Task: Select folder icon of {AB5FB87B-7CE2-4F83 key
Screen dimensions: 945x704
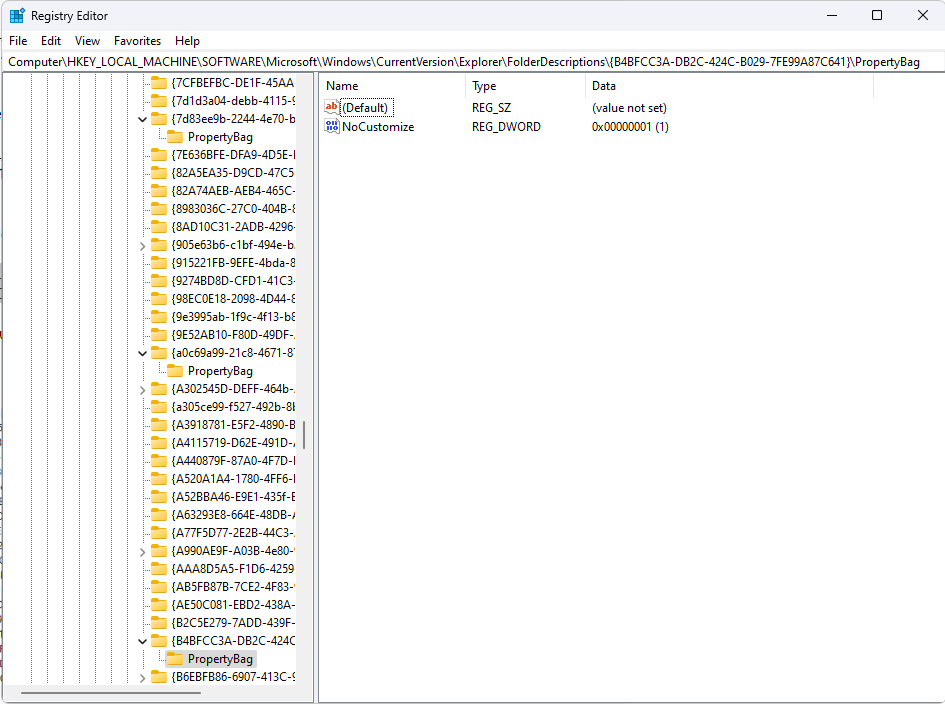Action: 159,587
